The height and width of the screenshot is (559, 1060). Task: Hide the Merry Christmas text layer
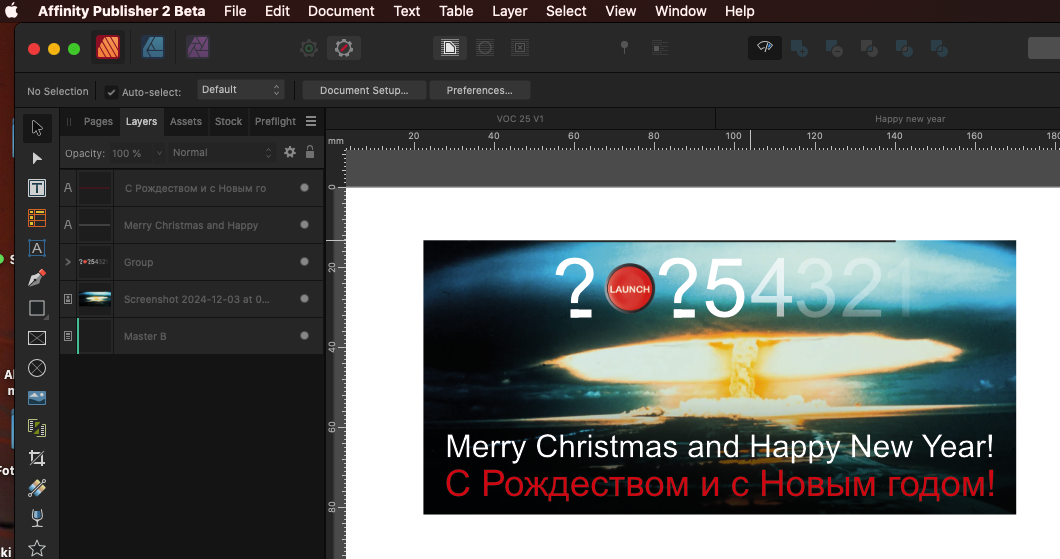[x=304, y=225]
